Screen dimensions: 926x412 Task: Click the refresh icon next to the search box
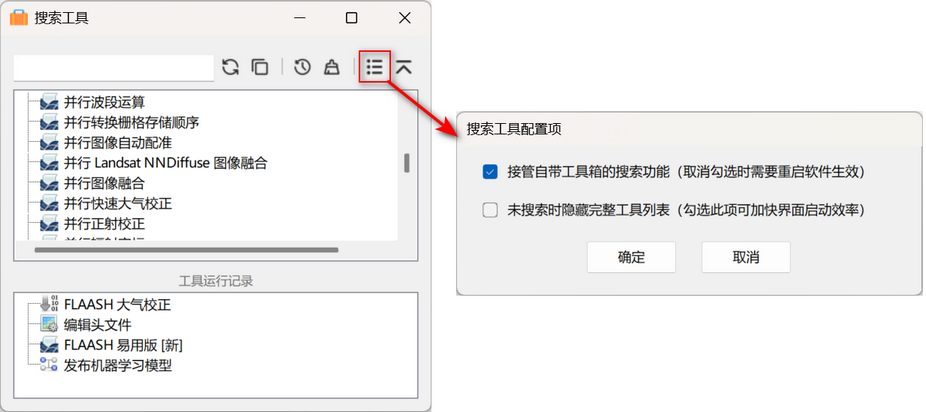230,67
